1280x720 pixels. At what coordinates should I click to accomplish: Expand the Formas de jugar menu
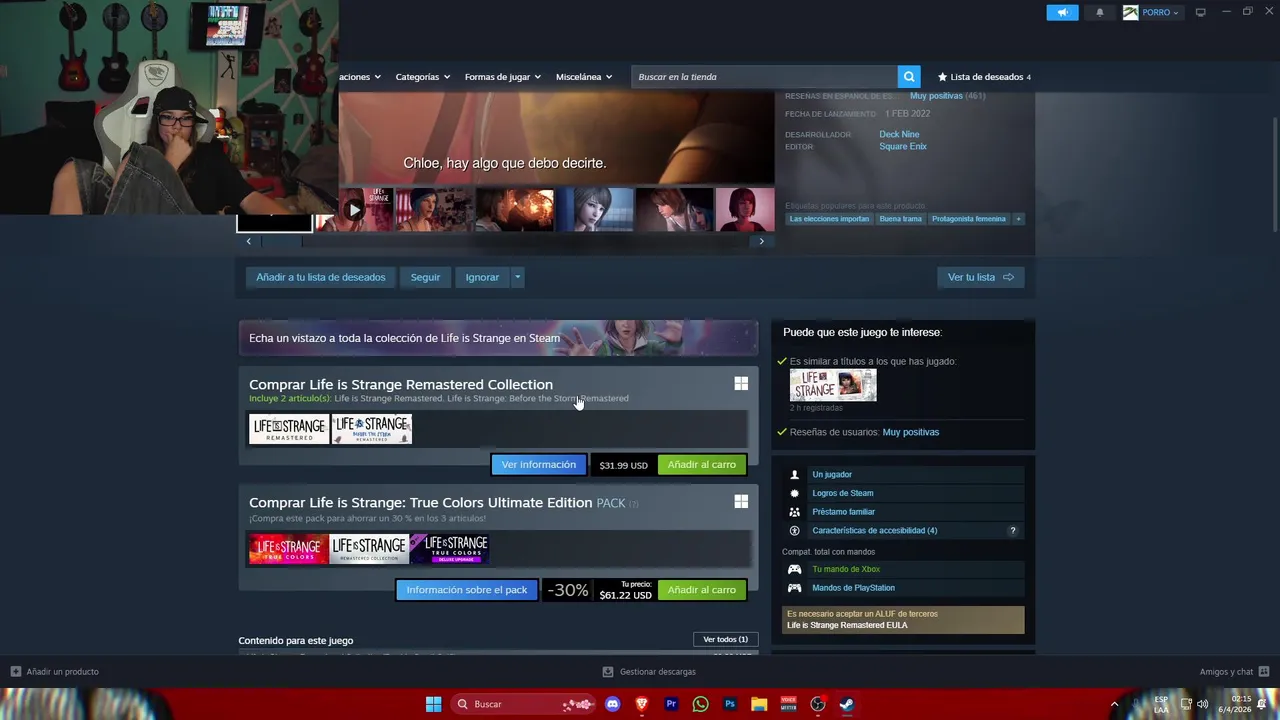(502, 77)
